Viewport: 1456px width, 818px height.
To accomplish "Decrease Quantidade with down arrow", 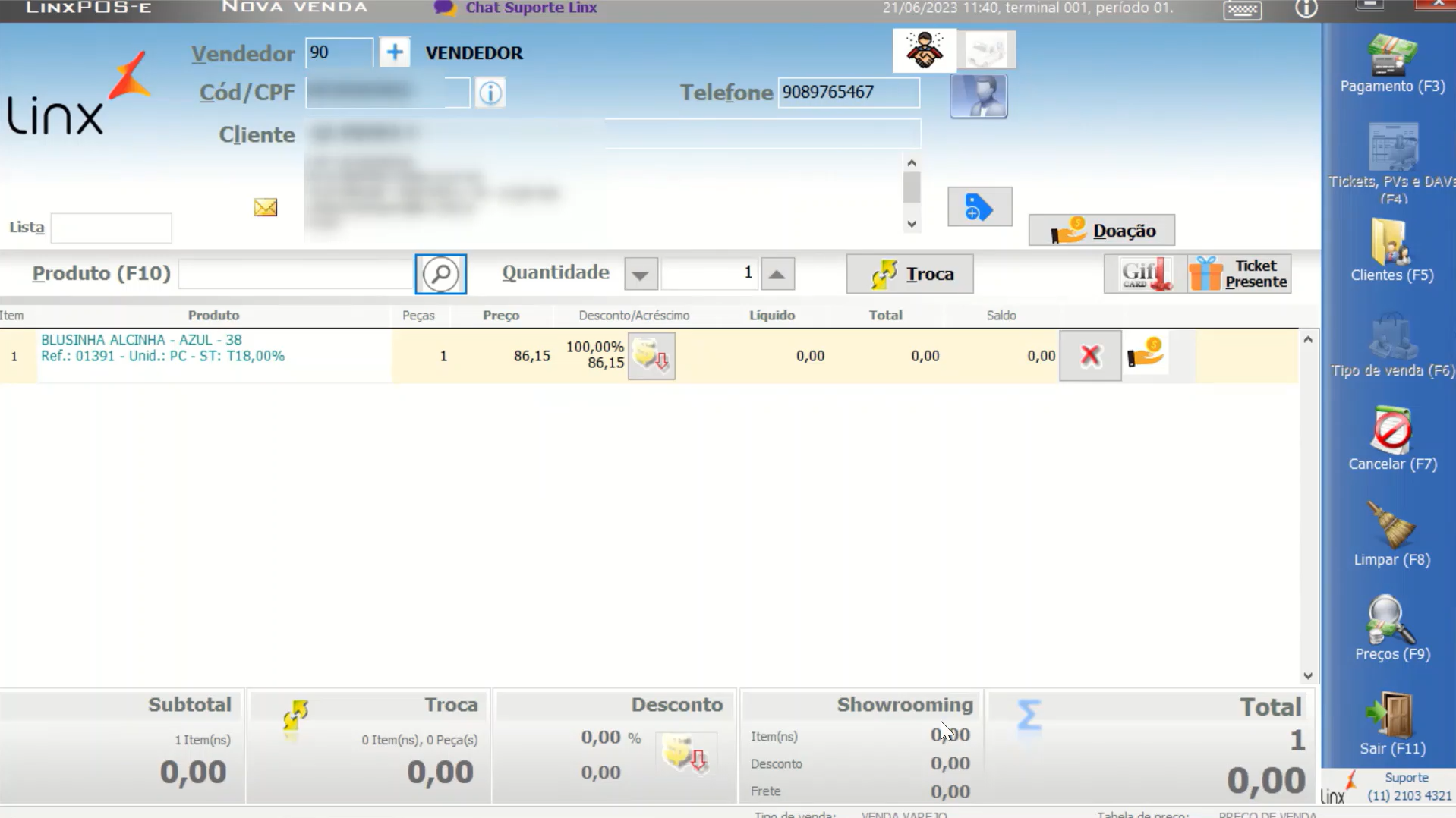I will click(x=641, y=274).
